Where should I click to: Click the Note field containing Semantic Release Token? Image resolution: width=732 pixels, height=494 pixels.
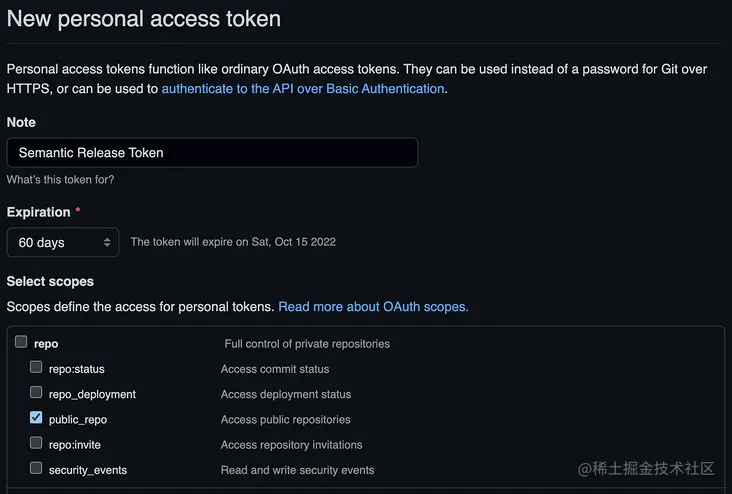click(212, 153)
